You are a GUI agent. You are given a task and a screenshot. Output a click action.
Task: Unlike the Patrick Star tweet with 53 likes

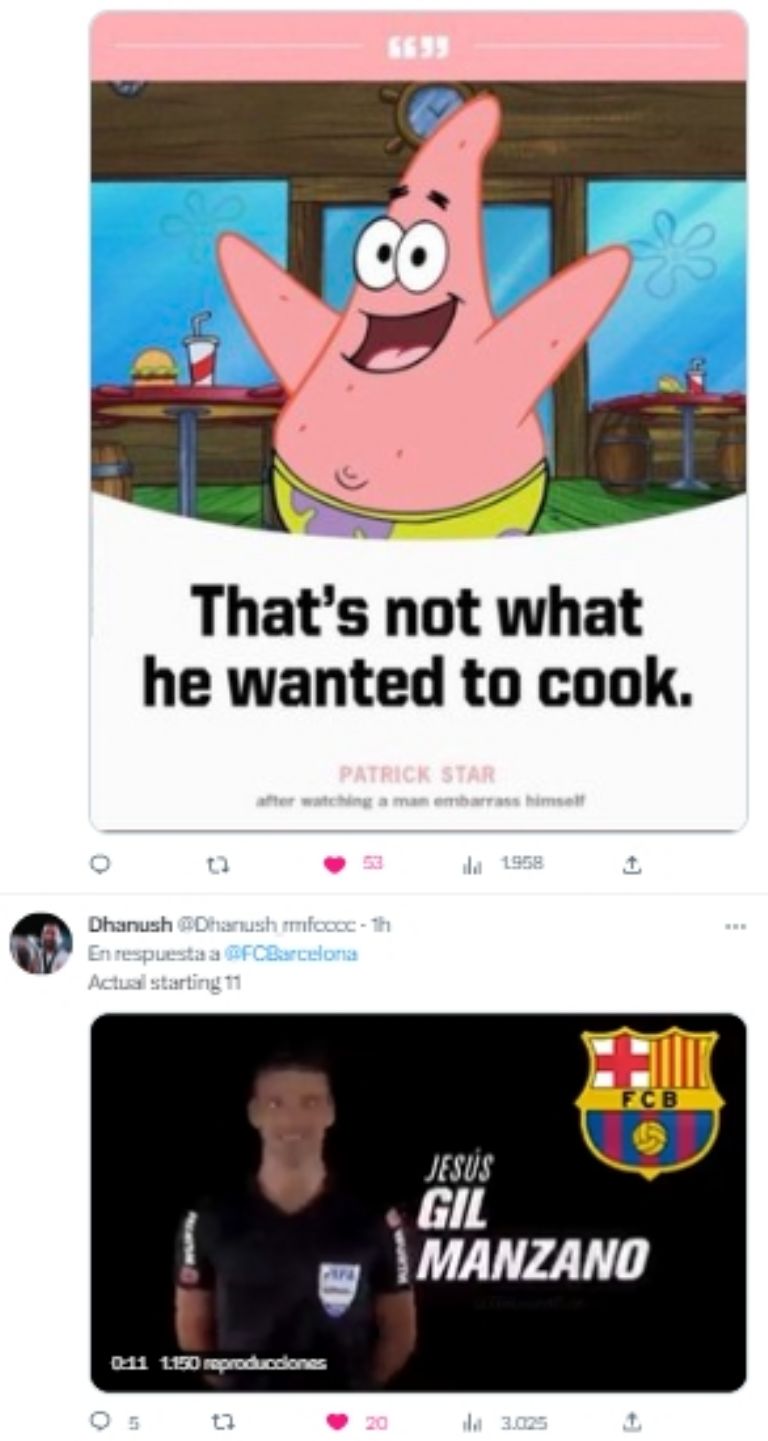click(x=334, y=864)
